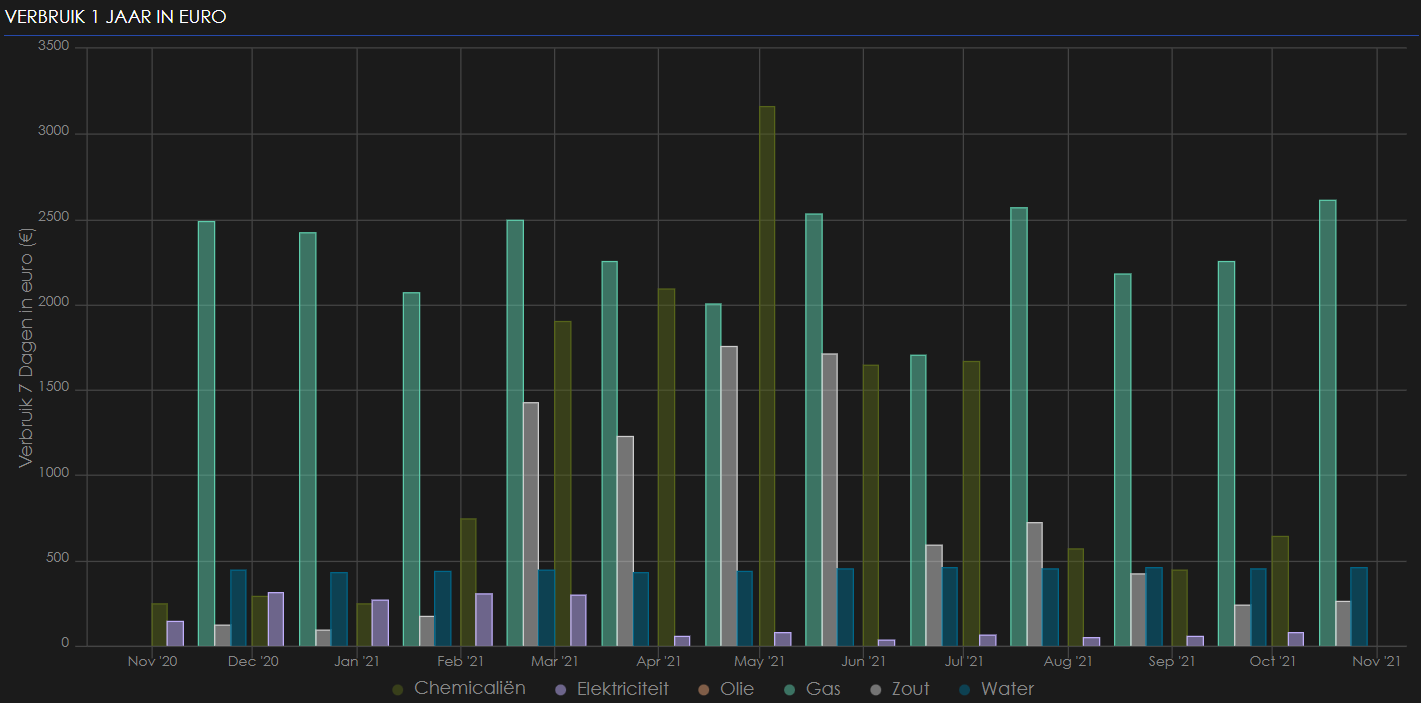The width and height of the screenshot is (1421, 703).
Task: Hide the Elektriciteit series via its legend entry
Action: [x=622, y=689]
